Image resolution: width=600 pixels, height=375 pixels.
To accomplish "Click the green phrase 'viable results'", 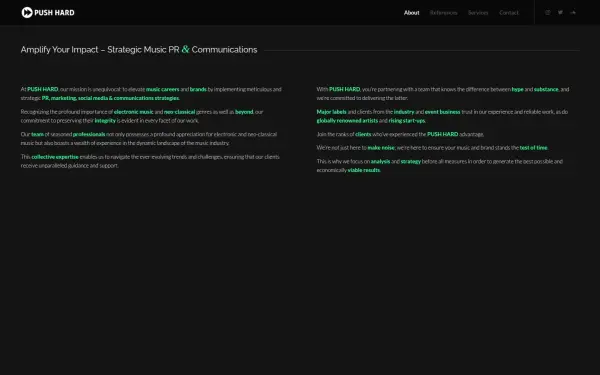I will pyautogui.click(x=364, y=170).
